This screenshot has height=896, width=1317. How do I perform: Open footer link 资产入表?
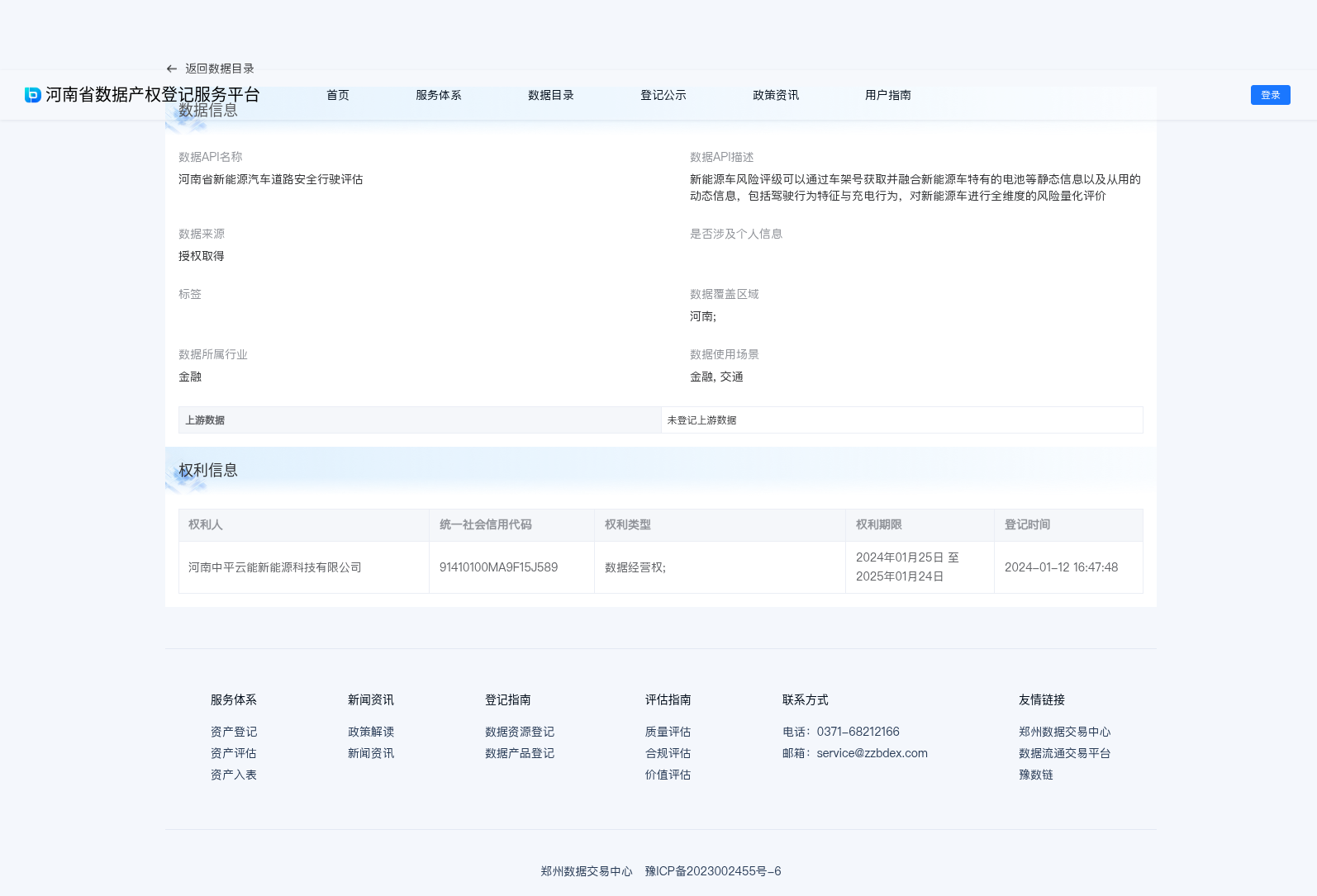(234, 775)
